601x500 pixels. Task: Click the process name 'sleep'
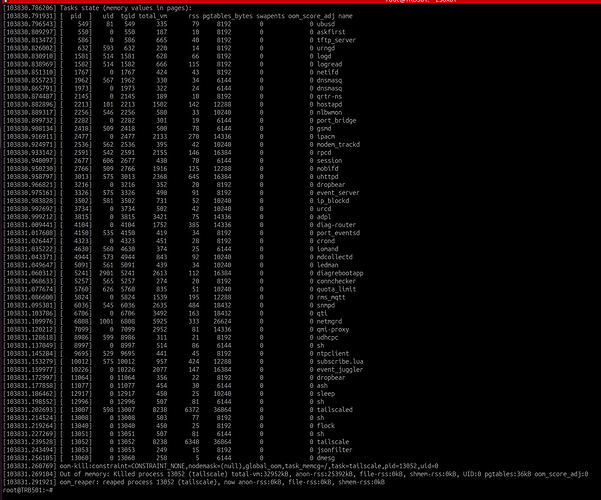[x=326, y=394]
